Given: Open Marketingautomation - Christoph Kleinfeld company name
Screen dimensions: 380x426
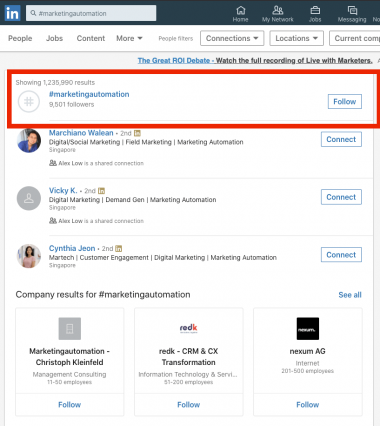Looking at the screenshot, I should 70,357.
